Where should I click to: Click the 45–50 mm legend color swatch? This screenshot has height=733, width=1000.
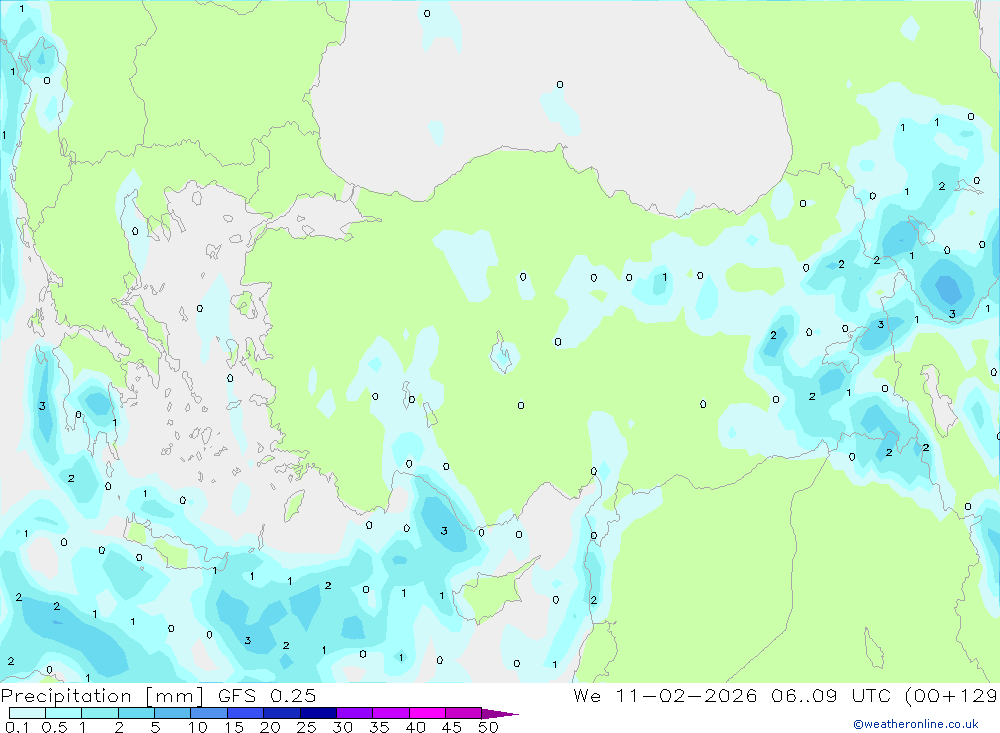(x=464, y=713)
